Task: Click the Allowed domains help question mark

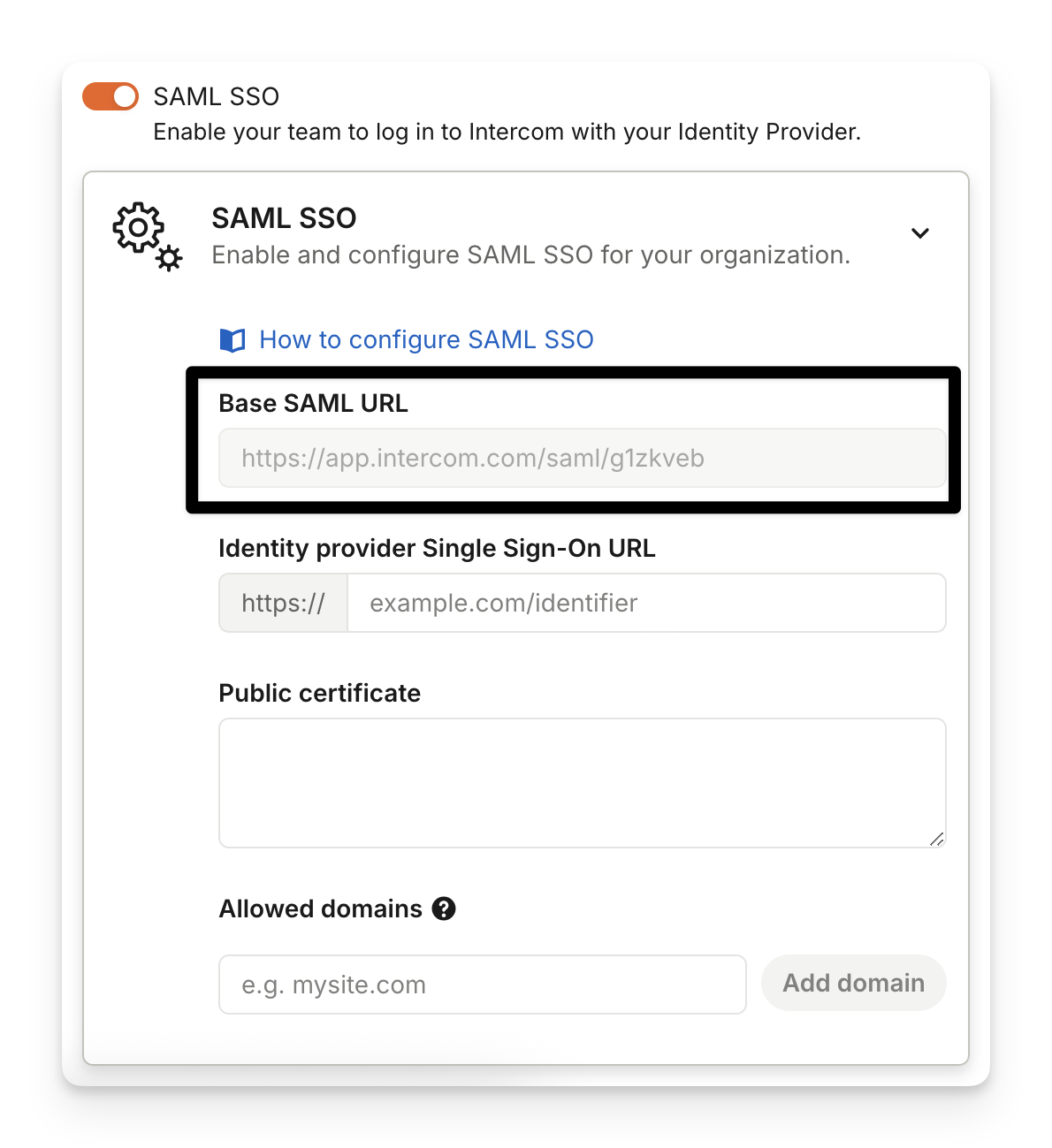Action: (444, 909)
